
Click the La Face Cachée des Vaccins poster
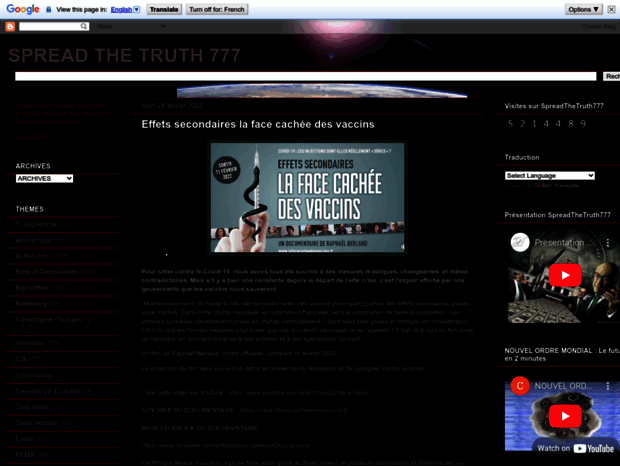tap(307, 197)
